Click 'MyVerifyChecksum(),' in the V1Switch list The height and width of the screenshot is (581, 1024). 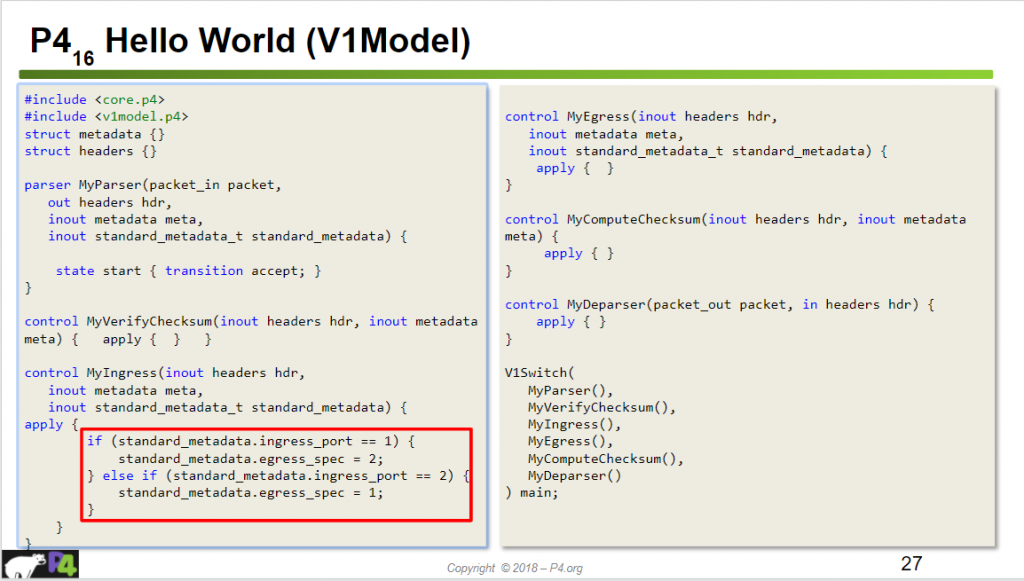601,407
